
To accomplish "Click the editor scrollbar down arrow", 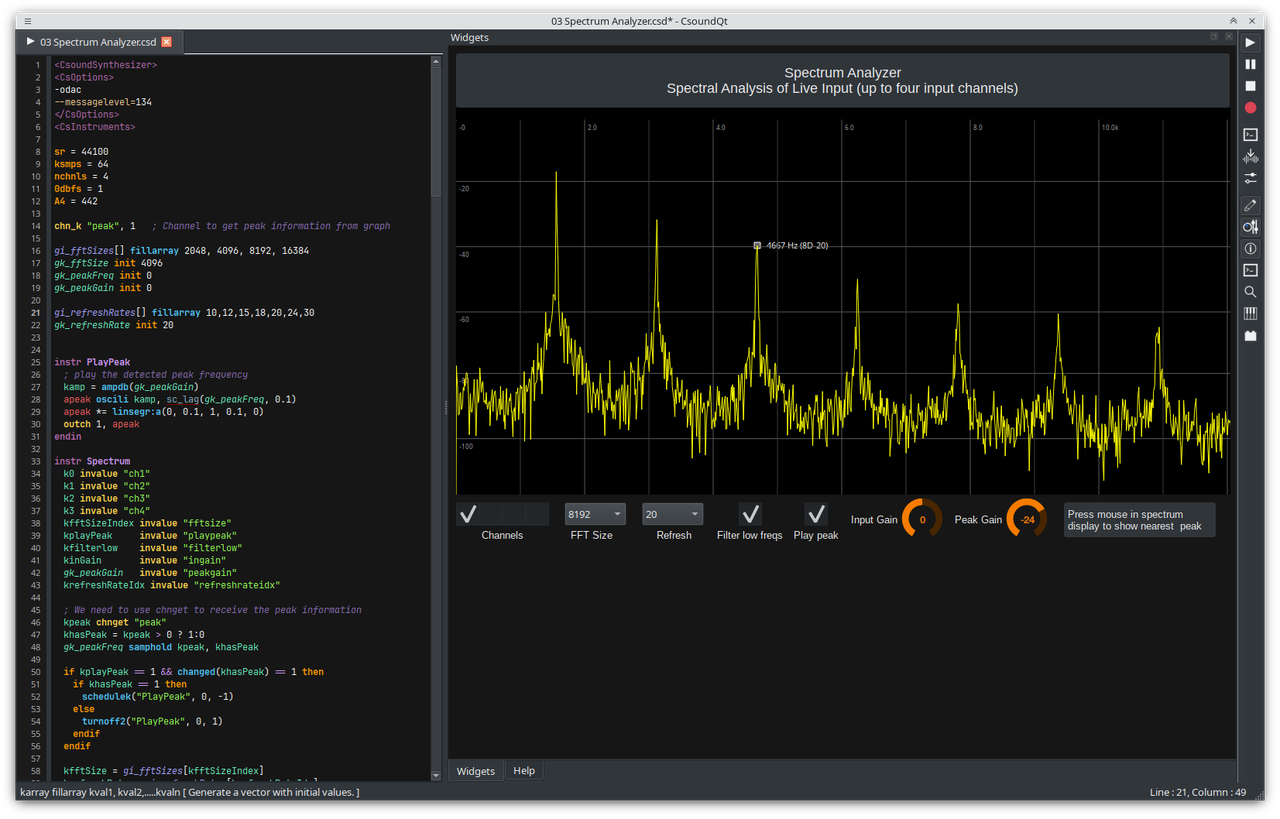I will click(x=436, y=775).
